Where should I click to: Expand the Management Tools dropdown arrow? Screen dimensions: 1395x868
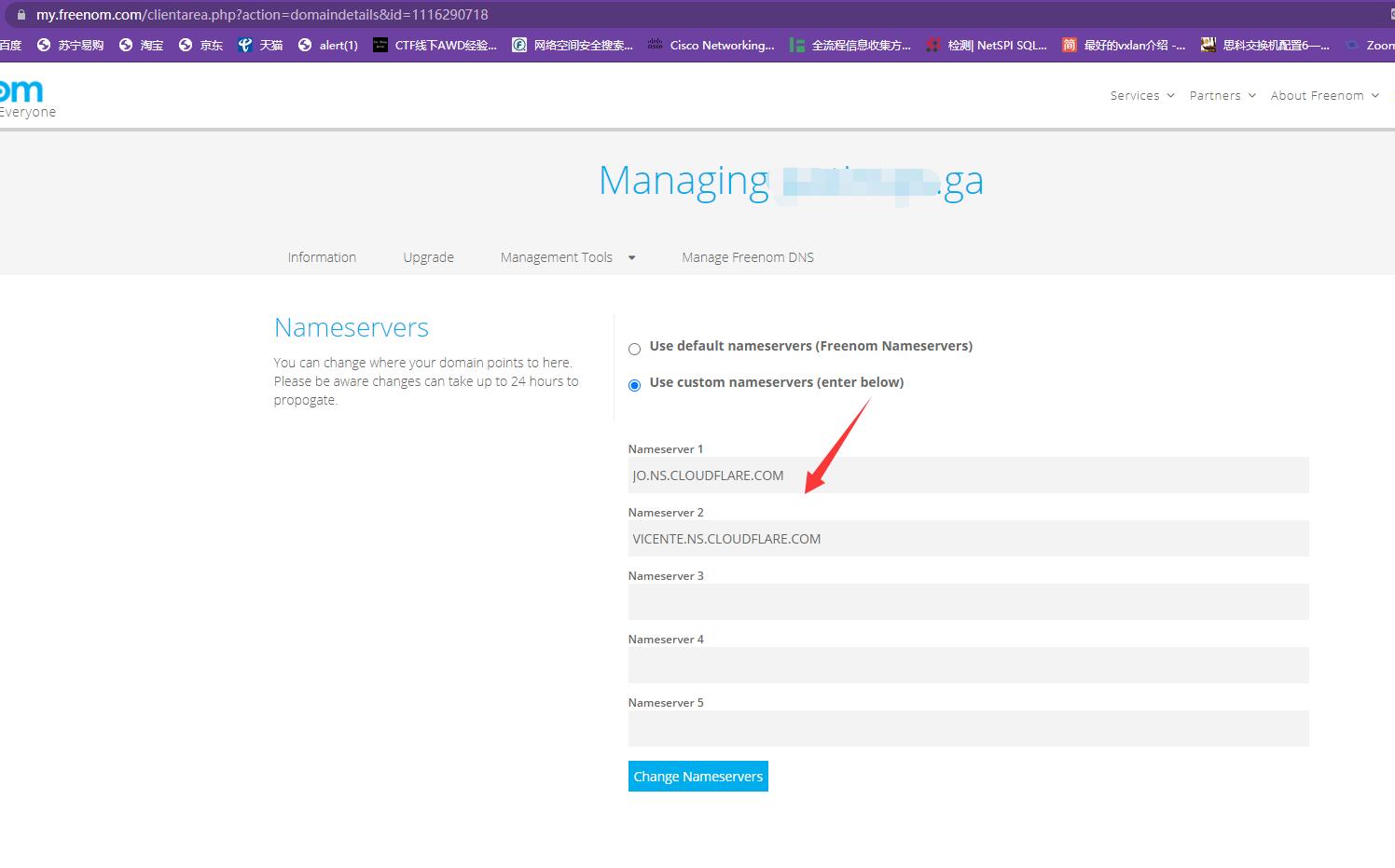coord(631,258)
